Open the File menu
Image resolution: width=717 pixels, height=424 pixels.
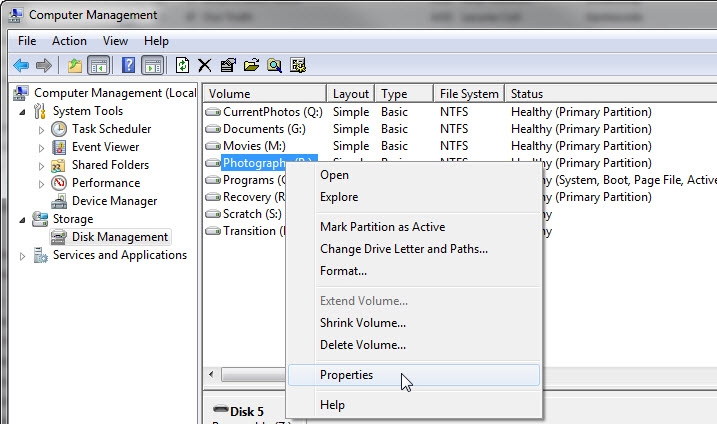coord(27,41)
